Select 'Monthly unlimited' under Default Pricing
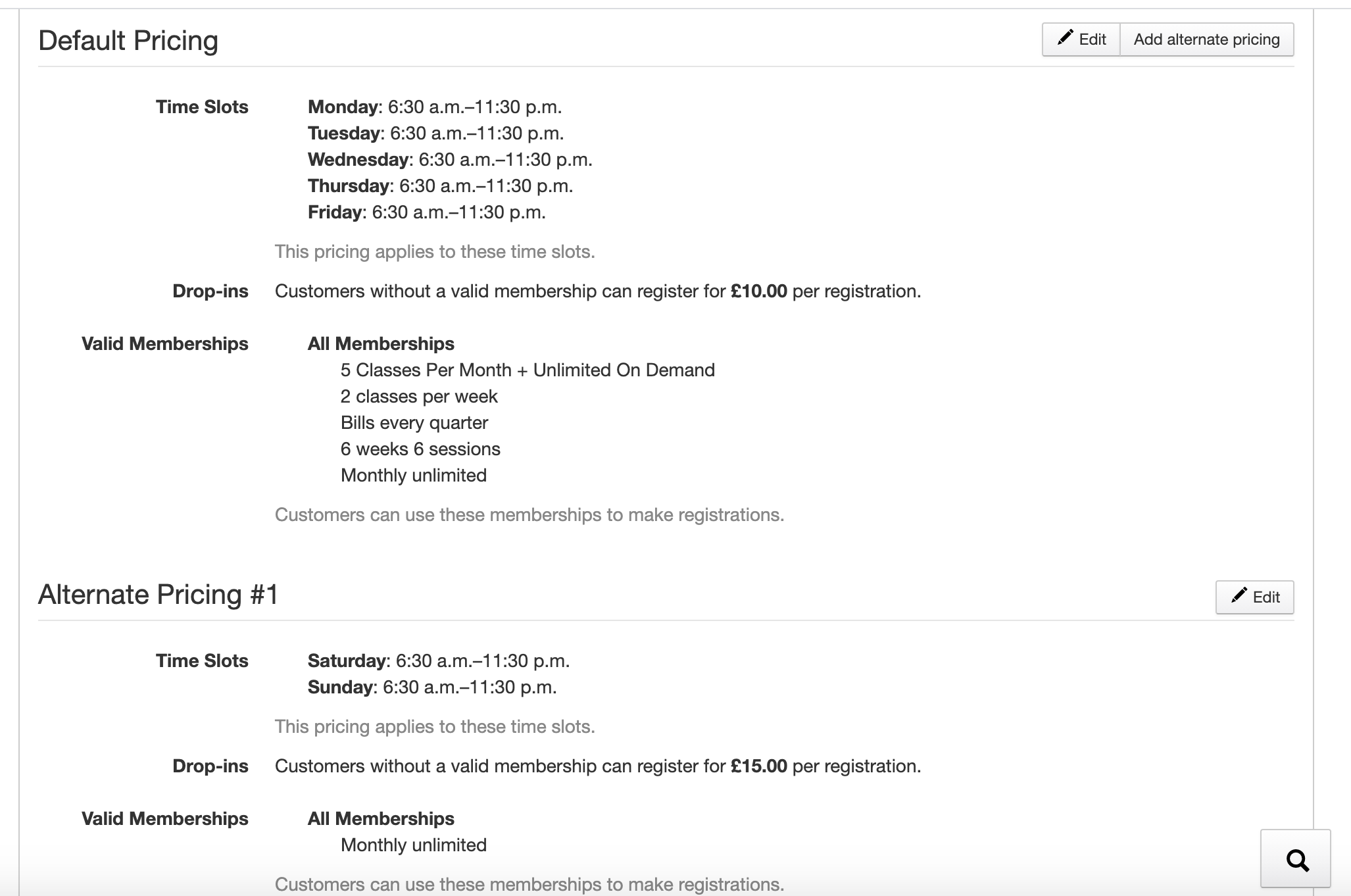This screenshot has width=1351, height=896. (413, 476)
